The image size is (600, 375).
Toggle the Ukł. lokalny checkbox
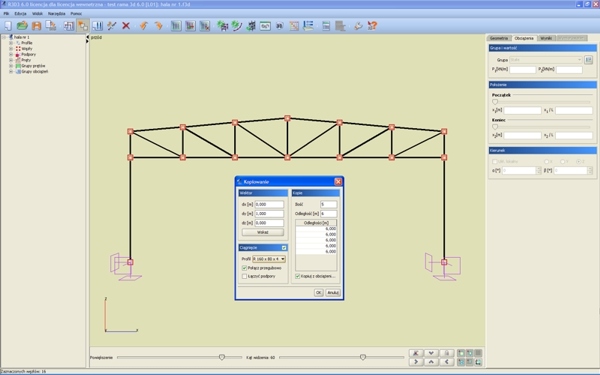494,161
